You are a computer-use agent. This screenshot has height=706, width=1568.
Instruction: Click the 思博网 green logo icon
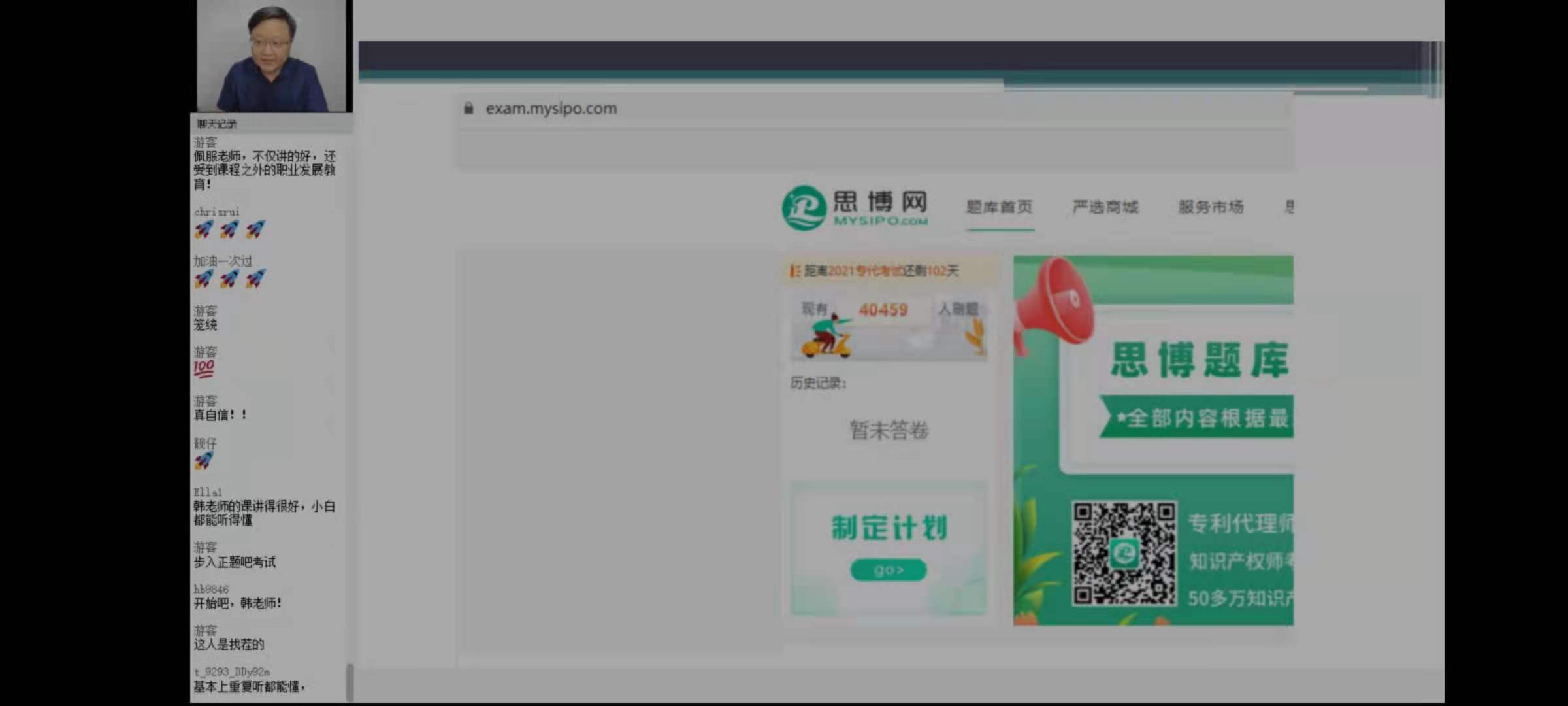tap(804, 208)
